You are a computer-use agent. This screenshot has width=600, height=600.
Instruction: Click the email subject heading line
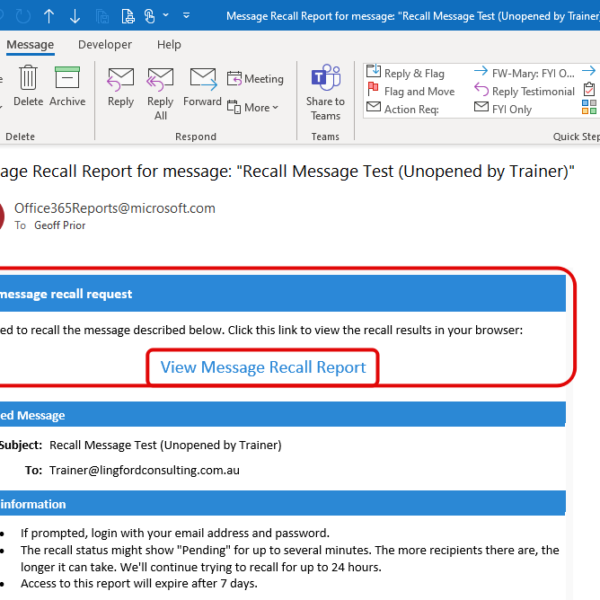[x=287, y=171]
